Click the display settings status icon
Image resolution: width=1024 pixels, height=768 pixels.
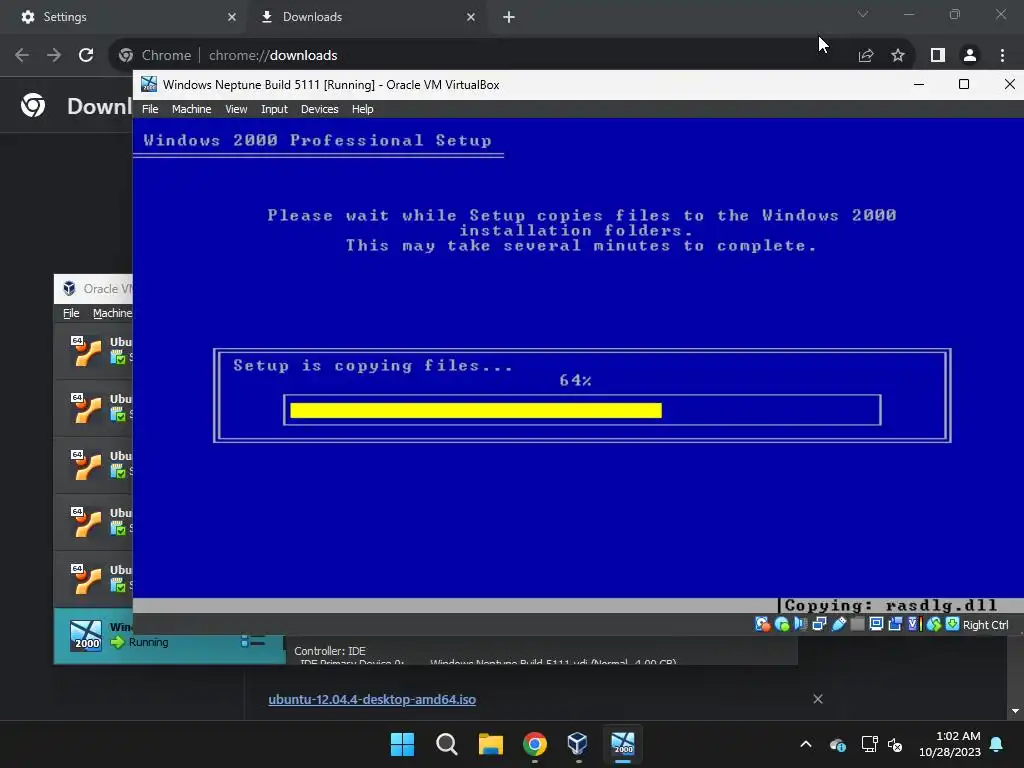click(x=876, y=624)
